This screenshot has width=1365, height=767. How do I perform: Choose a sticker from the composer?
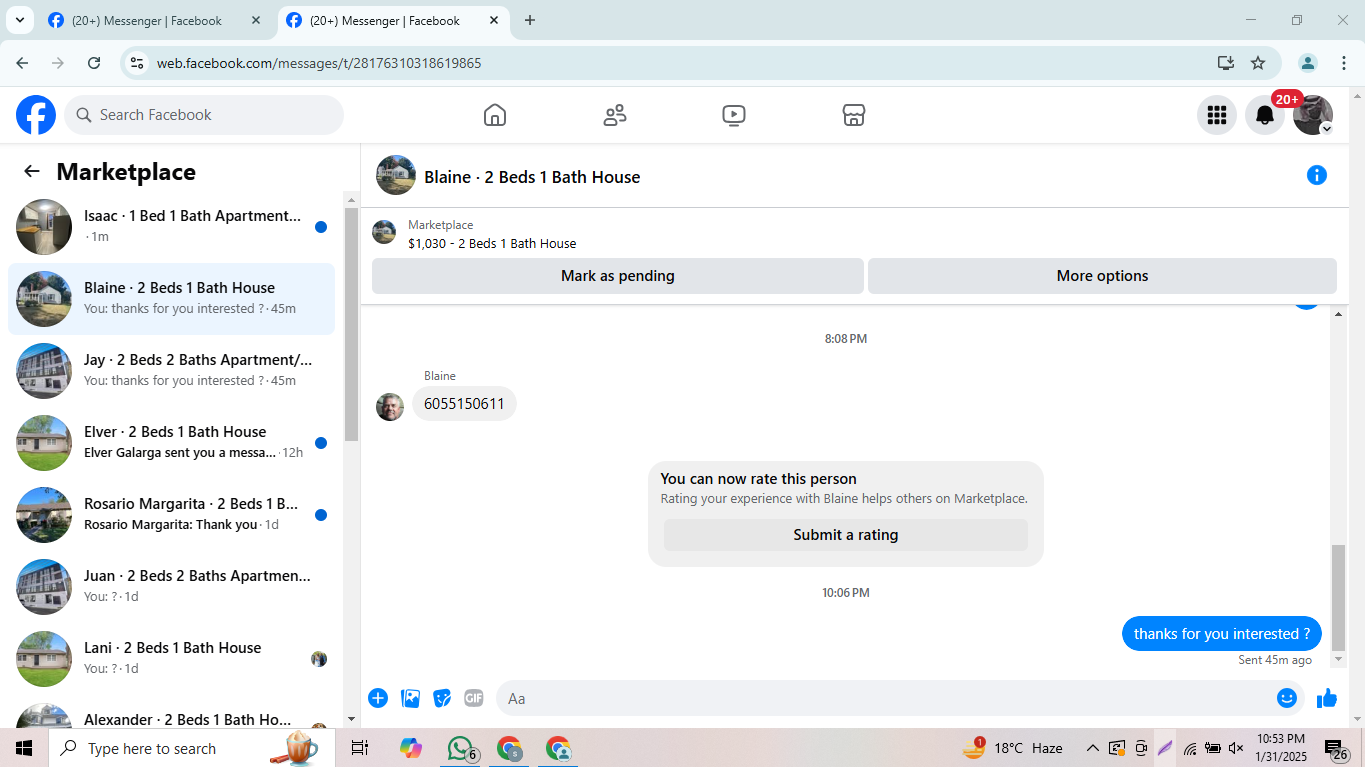click(x=442, y=698)
